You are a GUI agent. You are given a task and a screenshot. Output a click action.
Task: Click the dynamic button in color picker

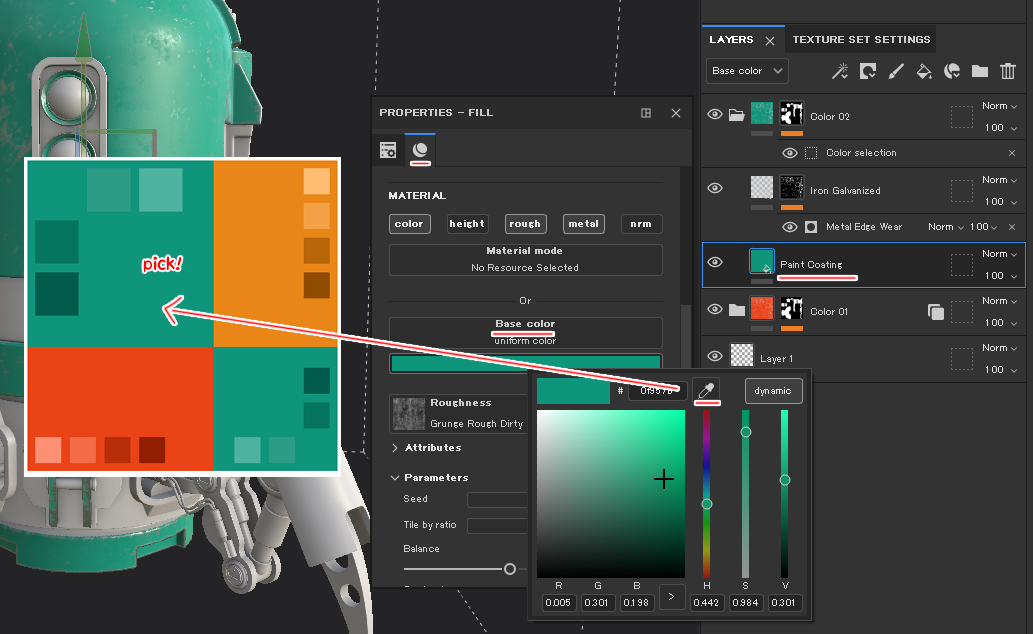(x=773, y=391)
